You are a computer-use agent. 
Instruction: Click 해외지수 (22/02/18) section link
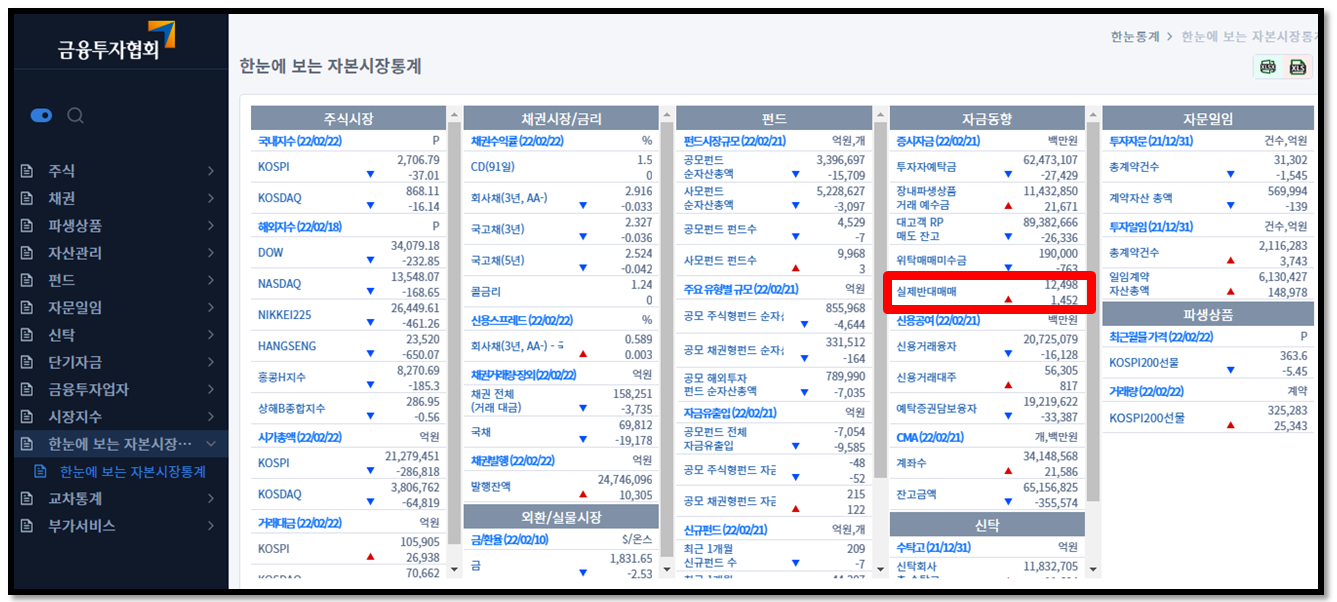click(x=300, y=226)
